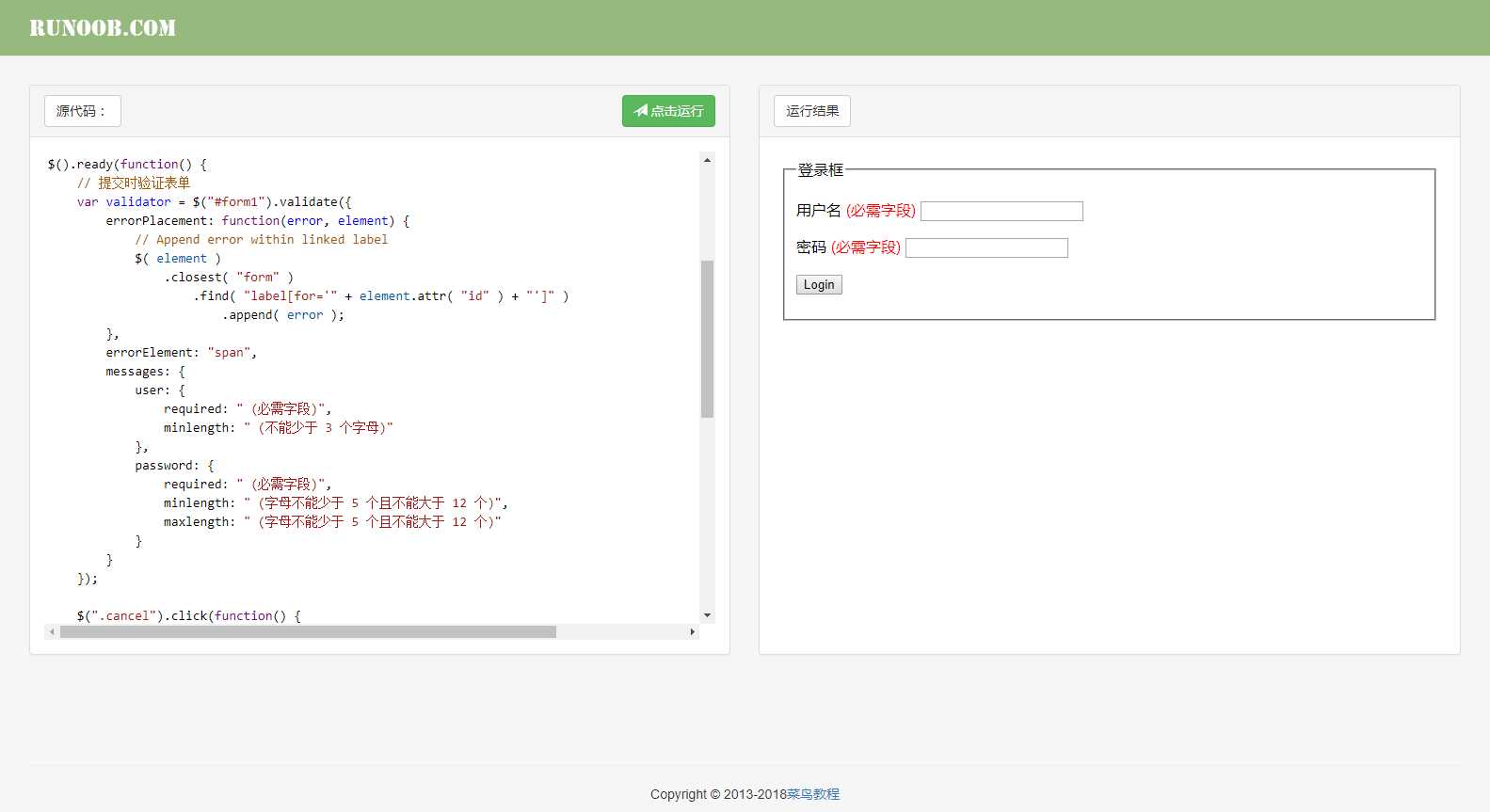Click the 密码 label text
Viewport: 1490px width, 812px height.
click(x=811, y=247)
